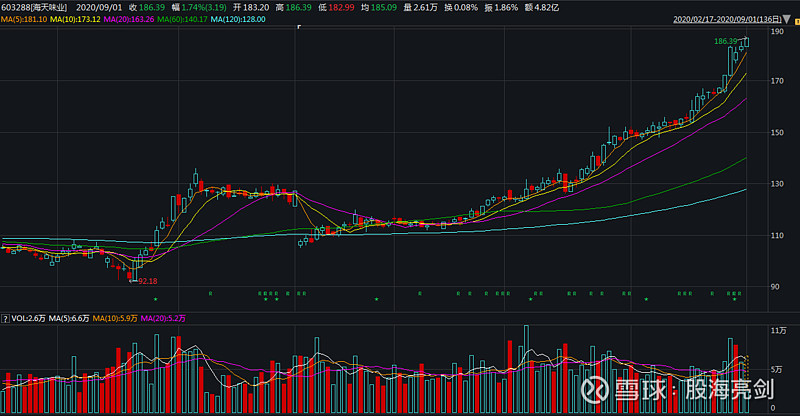
Task: Click the opening price 开 183.20
Action: point(251,8)
